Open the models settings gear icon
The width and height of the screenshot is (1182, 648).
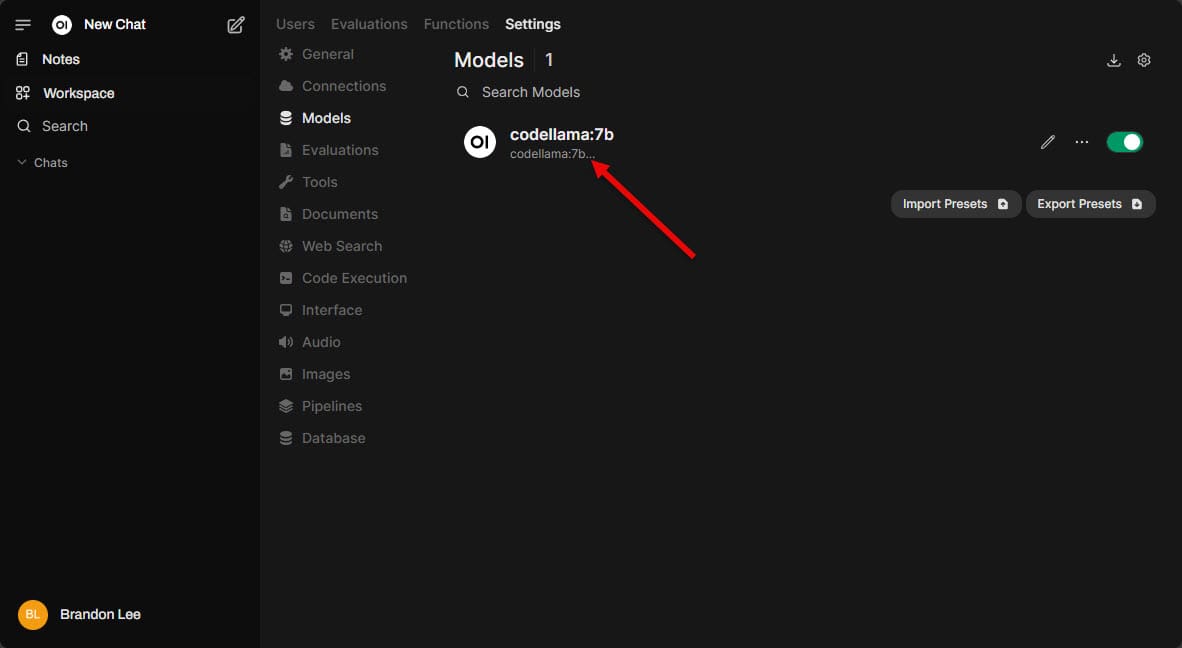(1144, 60)
